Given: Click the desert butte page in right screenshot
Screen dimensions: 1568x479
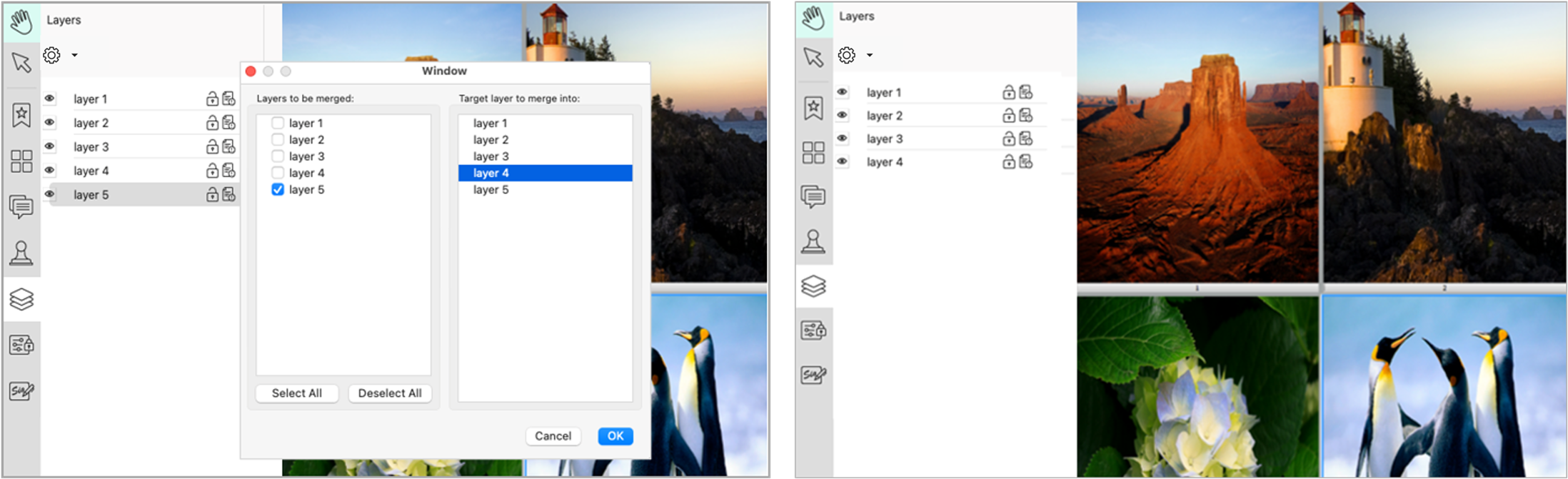Looking at the screenshot, I should (1197, 142).
